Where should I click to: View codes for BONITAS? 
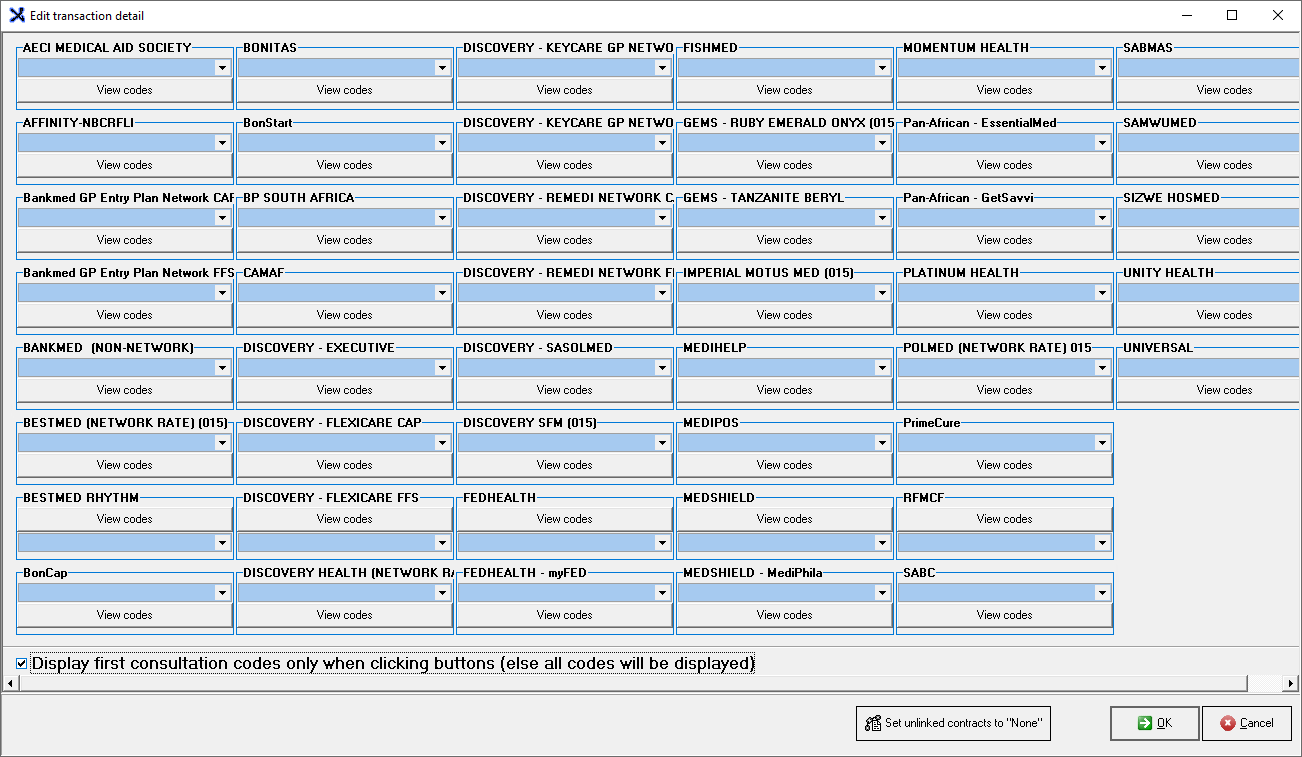[345, 90]
